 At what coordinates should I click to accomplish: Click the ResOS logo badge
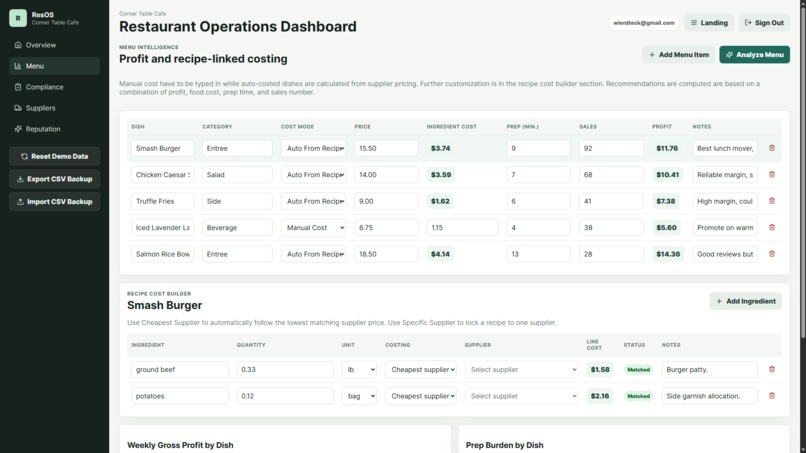coord(18,18)
